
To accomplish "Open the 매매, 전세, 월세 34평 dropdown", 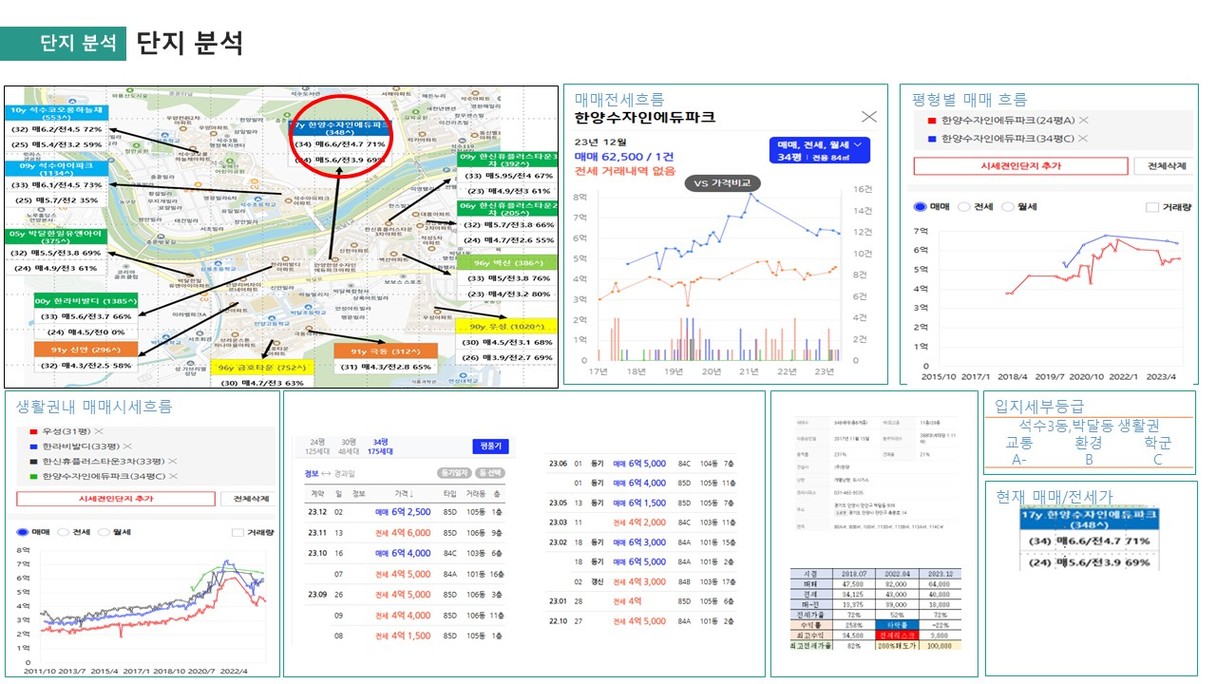I will pos(821,150).
